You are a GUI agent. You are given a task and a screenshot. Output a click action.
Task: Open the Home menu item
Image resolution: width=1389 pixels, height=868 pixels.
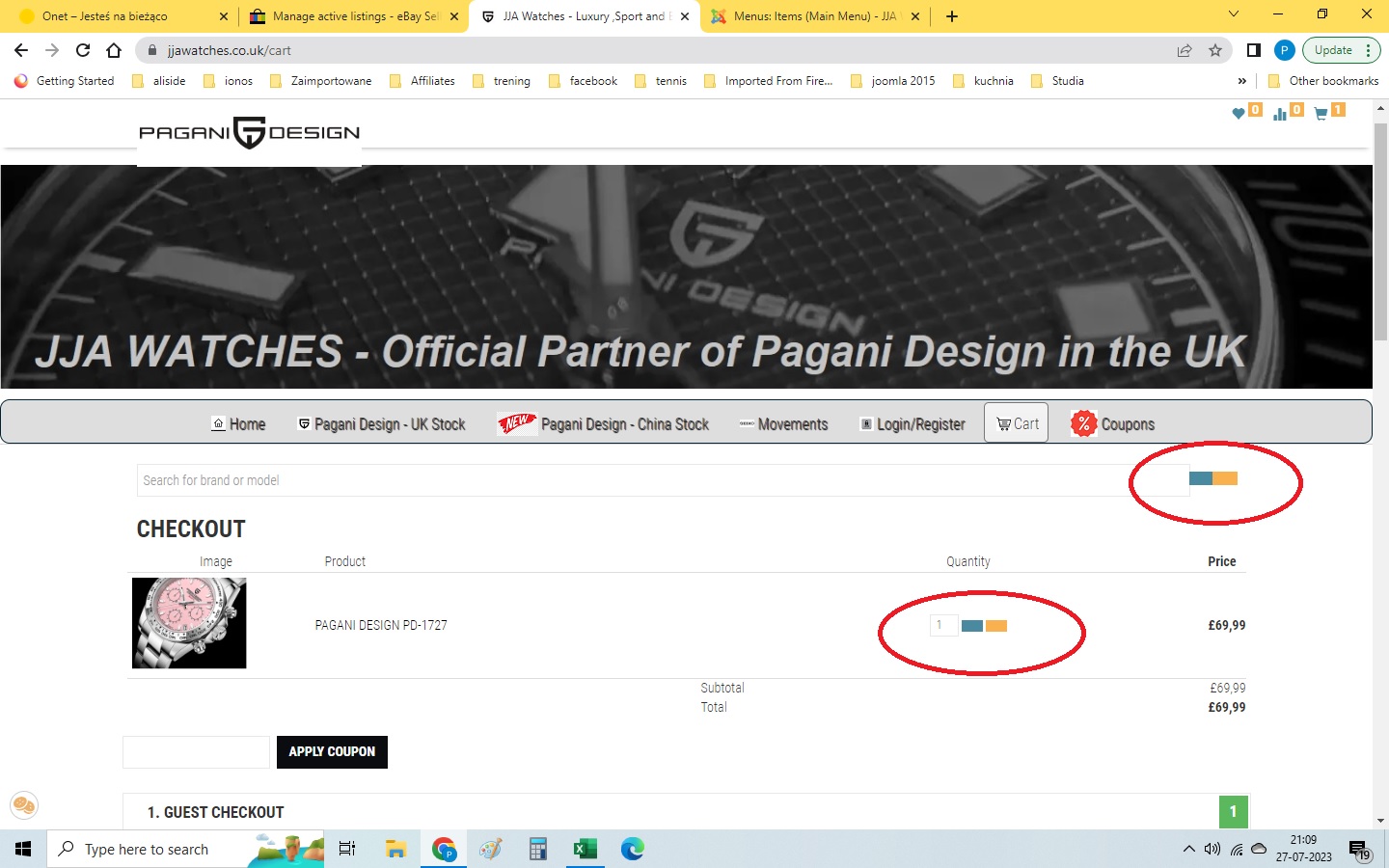[238, 424]
